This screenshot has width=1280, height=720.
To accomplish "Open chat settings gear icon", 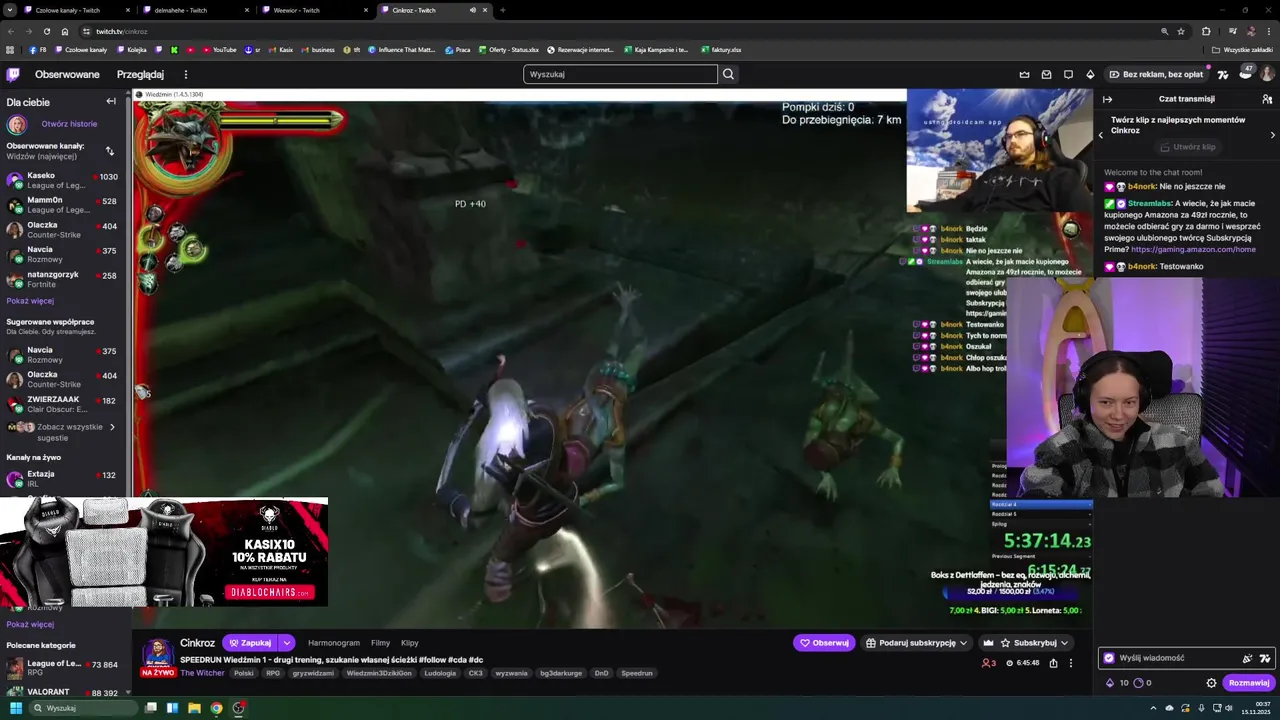I will [1211, 683].
